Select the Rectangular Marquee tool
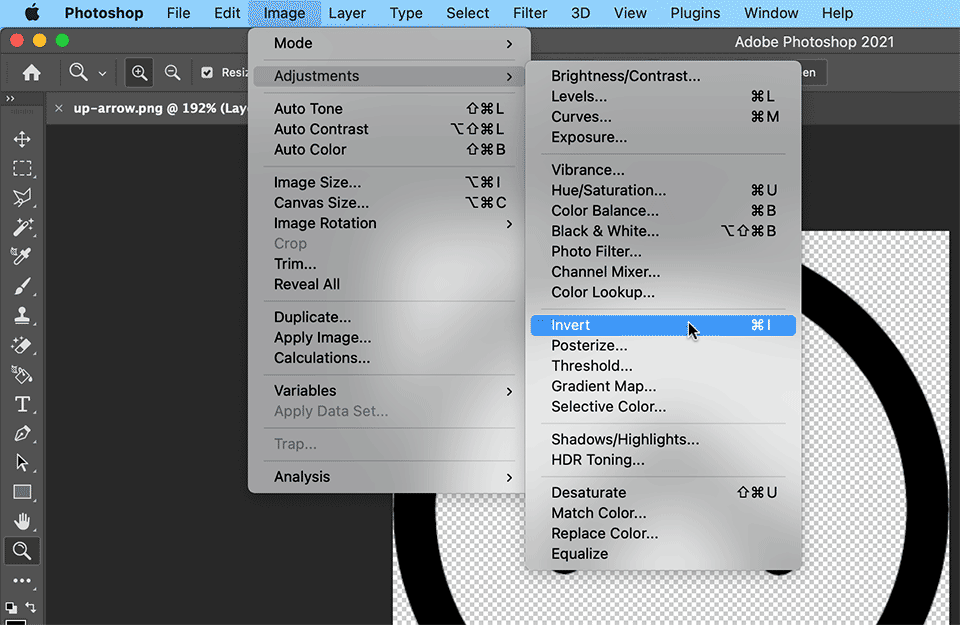Viewport: 960px width, 625px height. pos(22,168)
